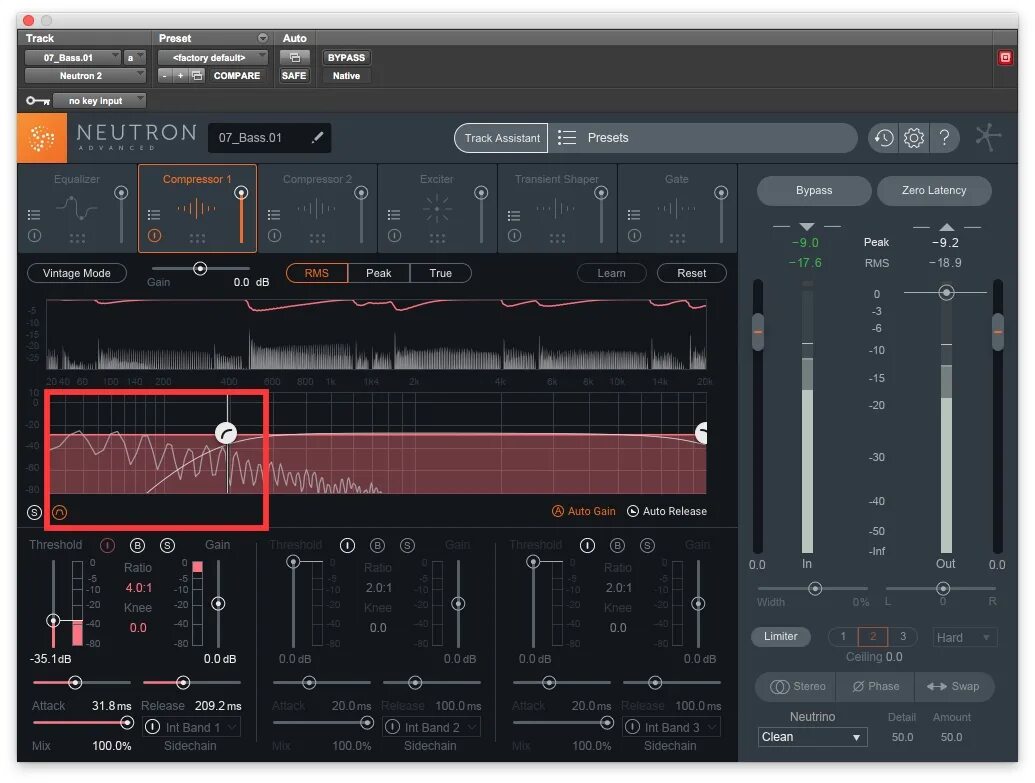This screenshot has height=783, width=1035.
Task: Open the 07_Bass.01 track dropdown
Action: [x=73, y=57]
